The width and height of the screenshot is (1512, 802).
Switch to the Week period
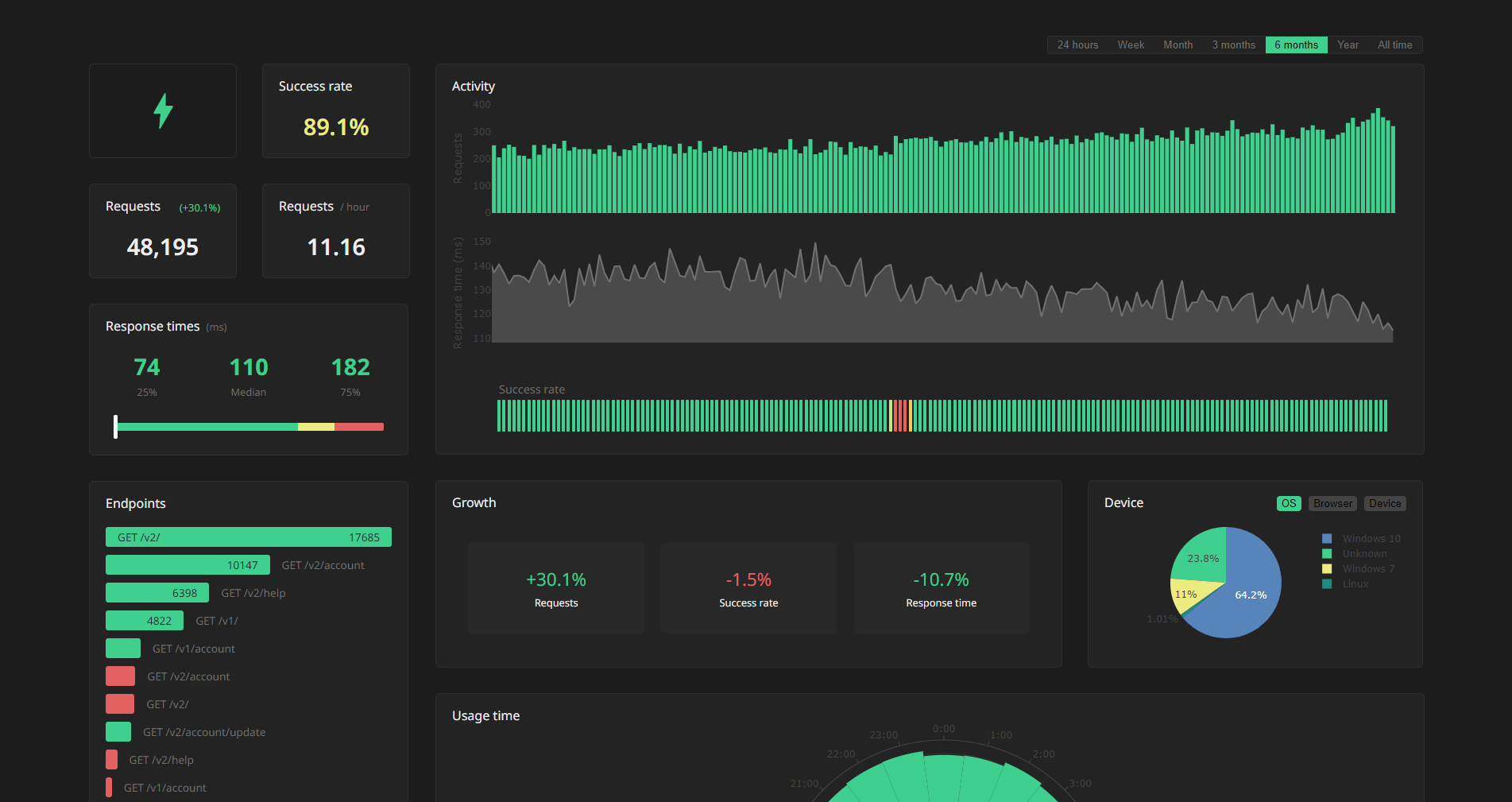[1131, 45]
